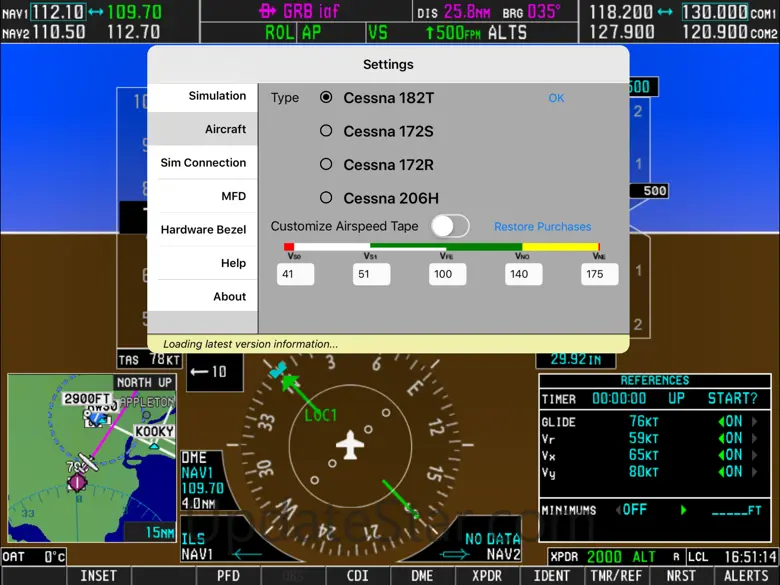Click the cyan heading bug on compass

click(278, 370)
